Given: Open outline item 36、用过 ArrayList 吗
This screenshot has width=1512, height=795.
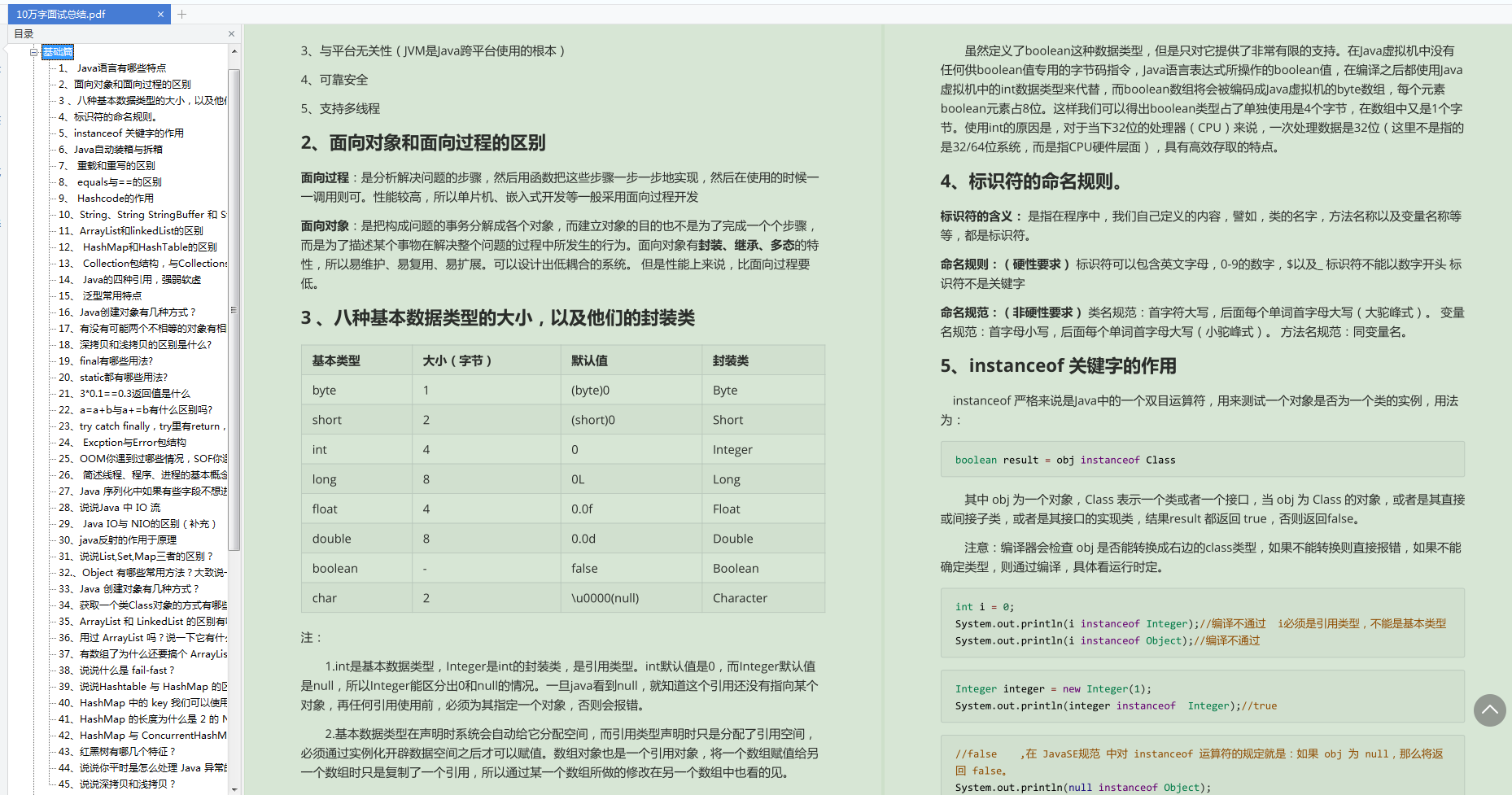Looking at the screenshot, I should [x=142, y=638].
